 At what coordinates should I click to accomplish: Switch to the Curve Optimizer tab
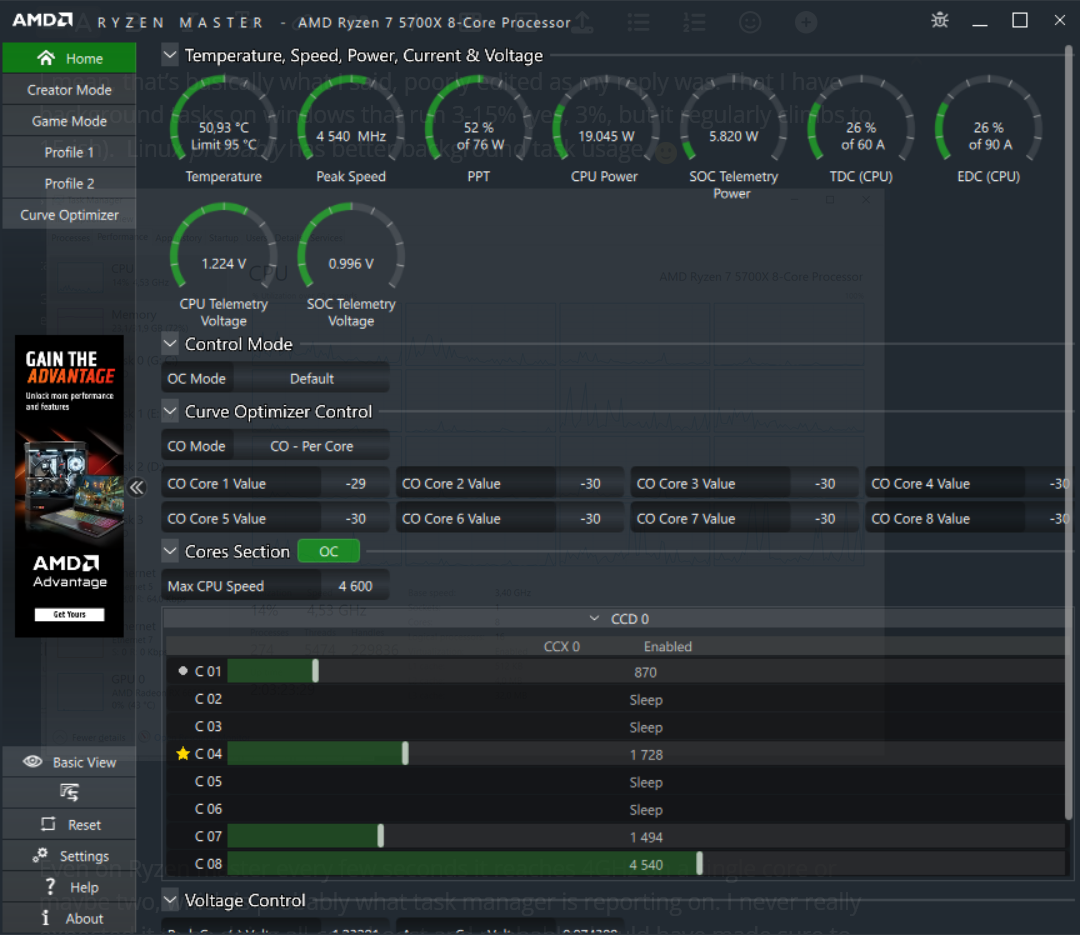[x=69, y=215]
